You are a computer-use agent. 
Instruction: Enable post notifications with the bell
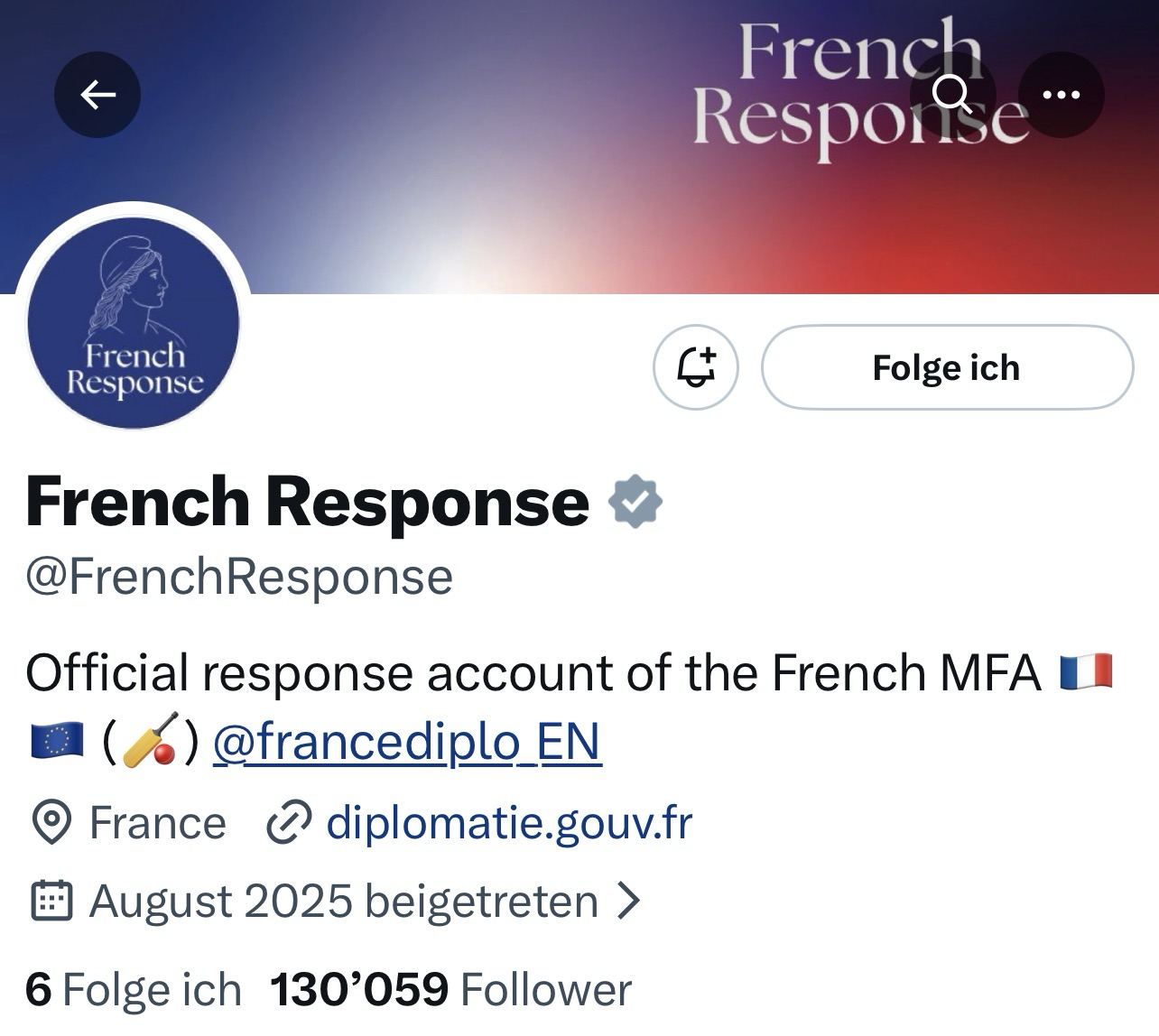[696, 367]
